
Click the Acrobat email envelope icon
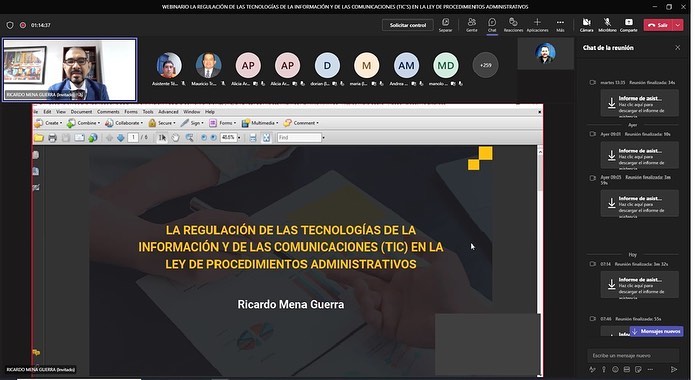pos(79,138)
